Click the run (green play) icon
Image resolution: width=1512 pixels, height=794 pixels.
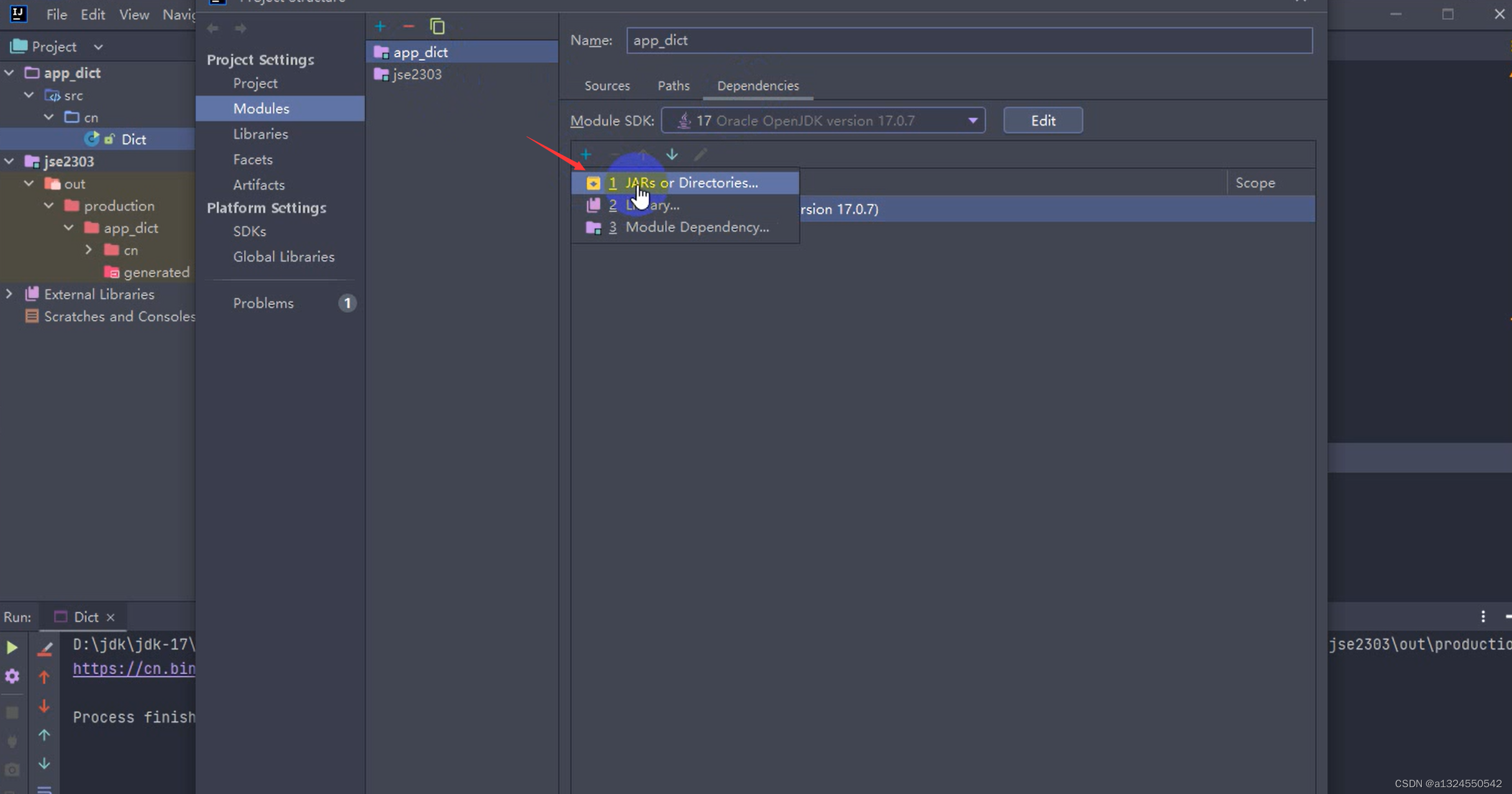(x=12, y=647)
